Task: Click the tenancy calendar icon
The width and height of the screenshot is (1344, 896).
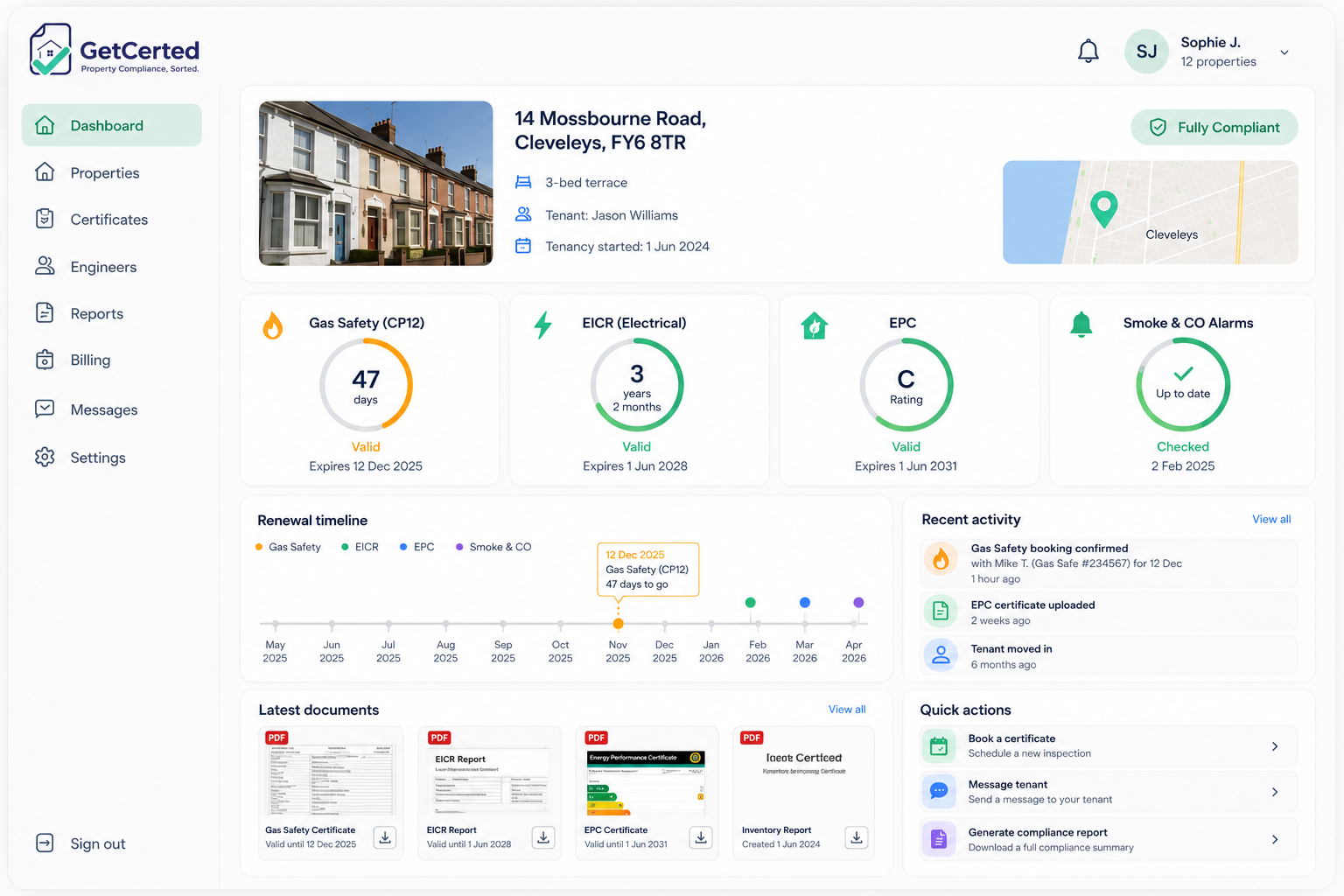Action: coord(523,246)
